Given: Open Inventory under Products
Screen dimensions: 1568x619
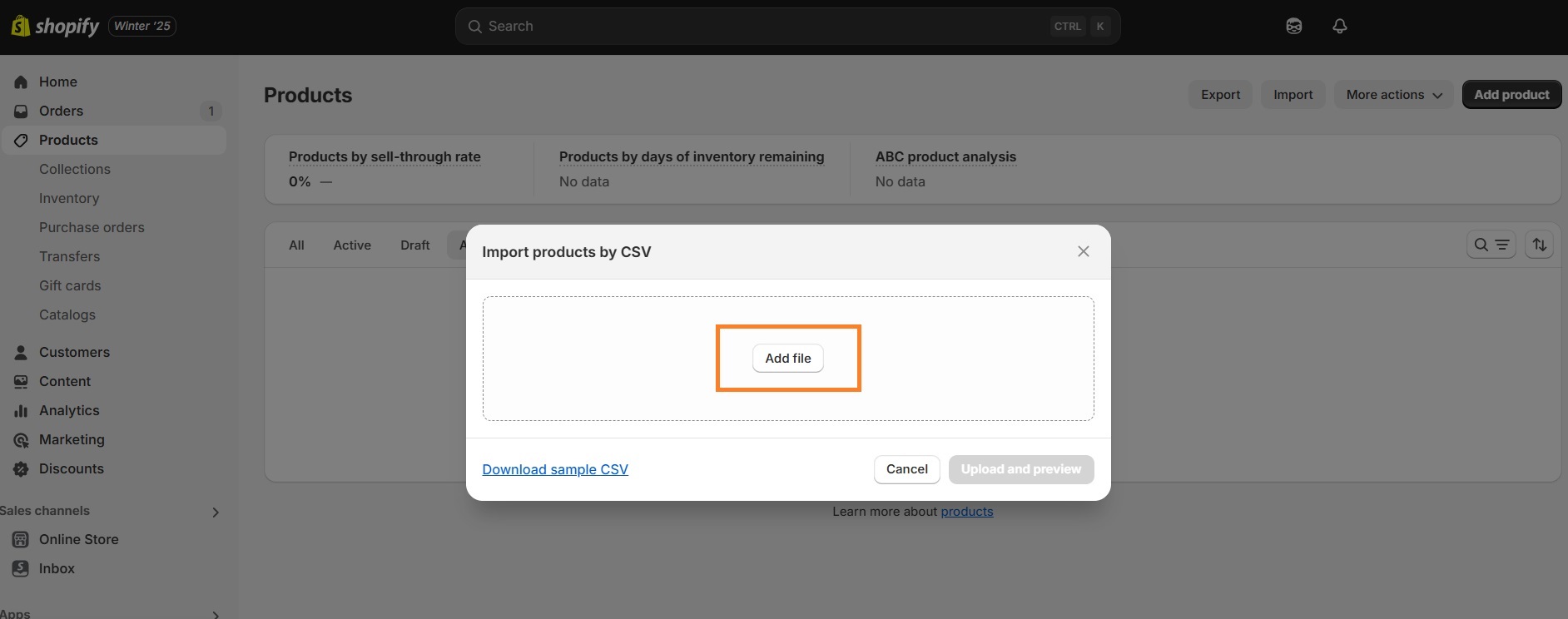Looking at the screenshot, I should (x=69, y=198).
